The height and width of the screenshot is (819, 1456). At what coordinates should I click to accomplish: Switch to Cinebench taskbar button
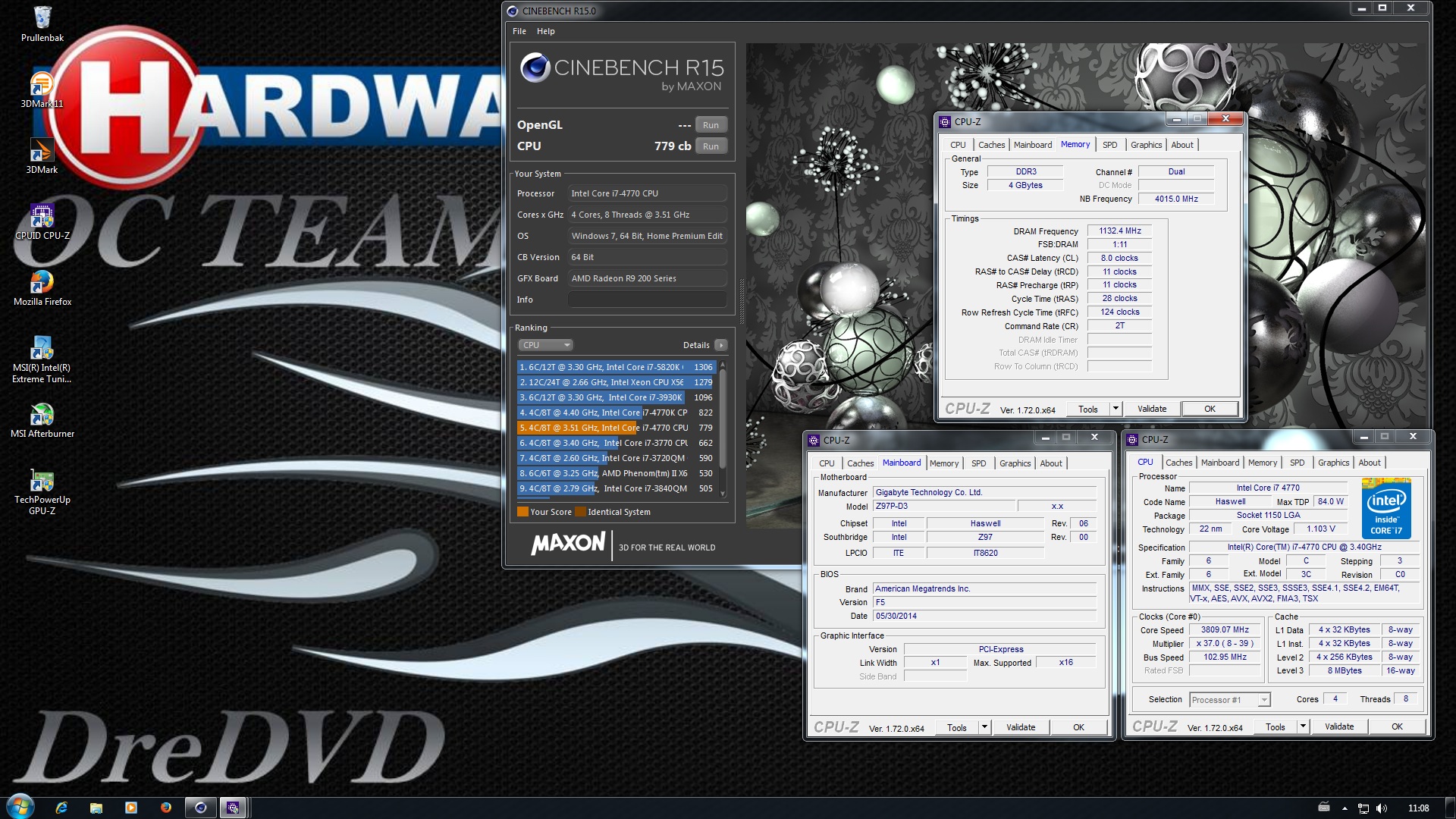(201, 808)
